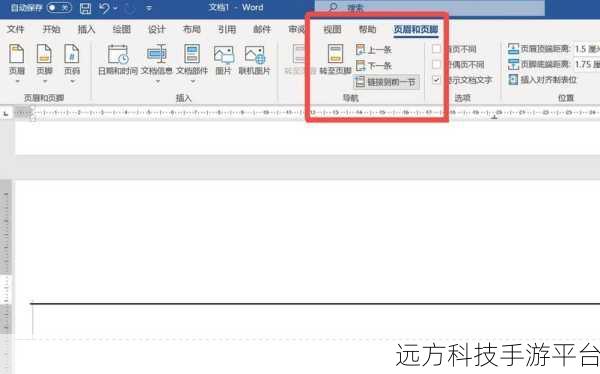Expand dropdown arrow under 文档部件
The width and height of the screenshot is (600, 374).
click(192, 81)
